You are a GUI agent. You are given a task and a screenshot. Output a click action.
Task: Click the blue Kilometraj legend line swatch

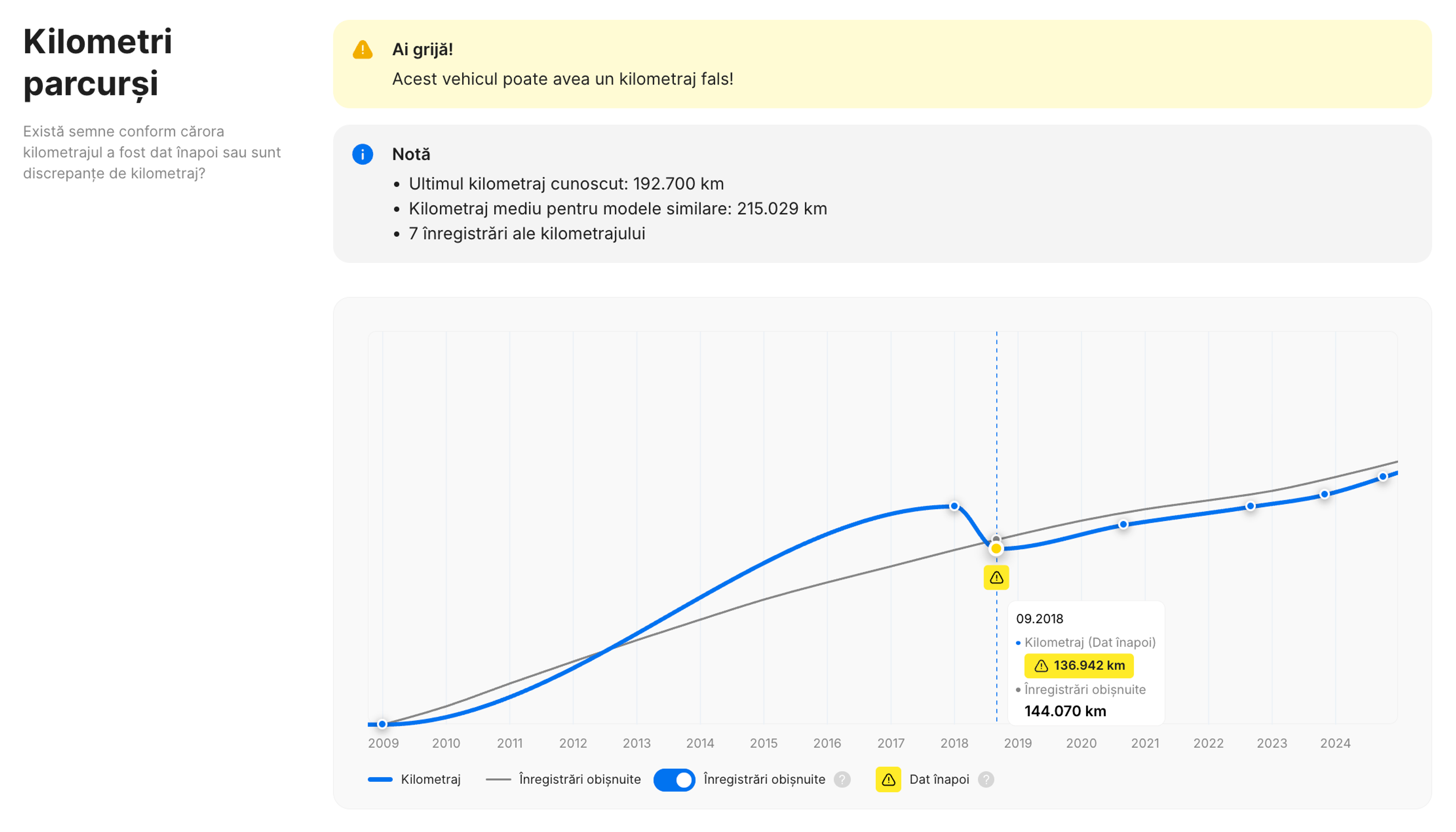tap(380, 779)
